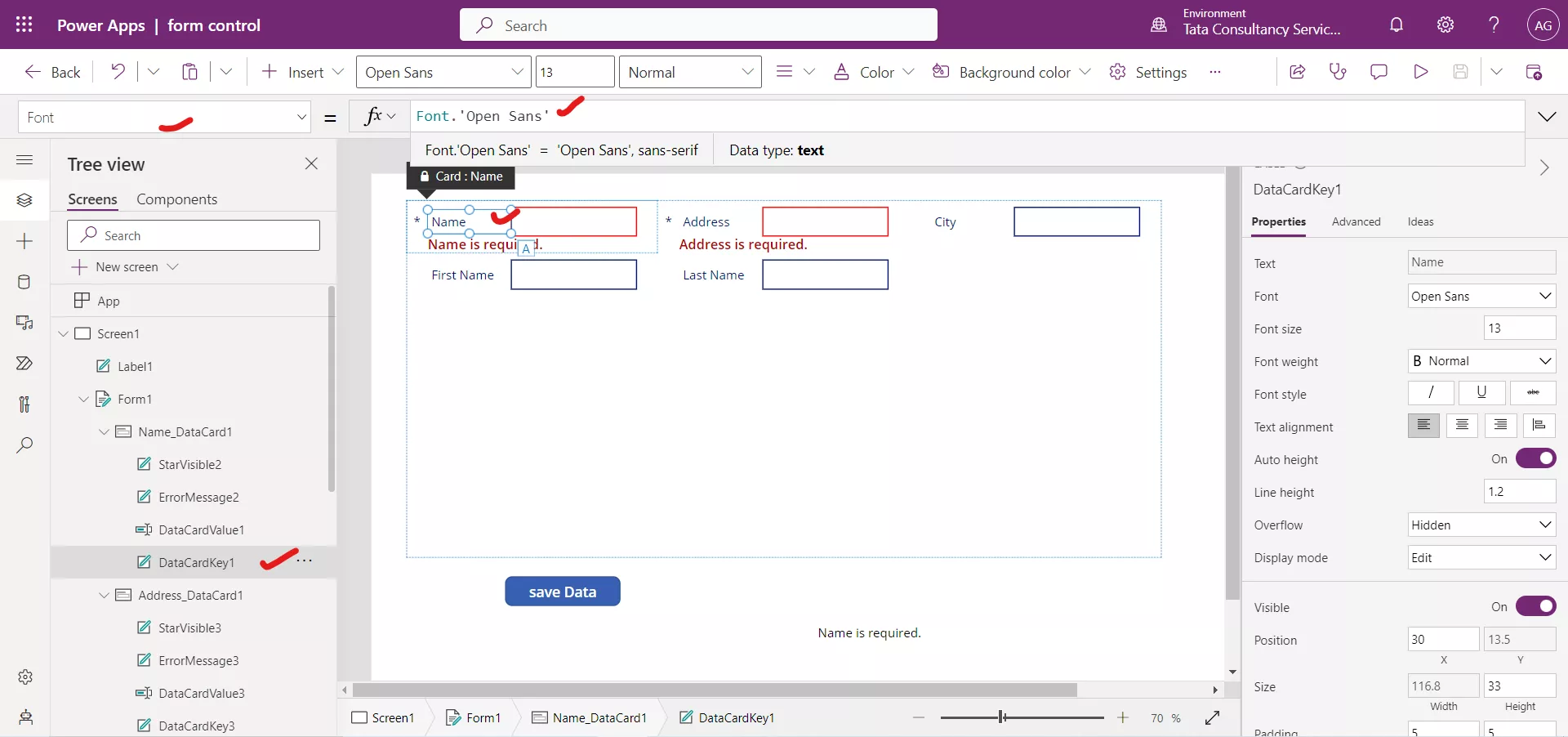Toggle Auto height off
The height and width of the screenshot is (737, 1568).
click(x=1537, y=458)
